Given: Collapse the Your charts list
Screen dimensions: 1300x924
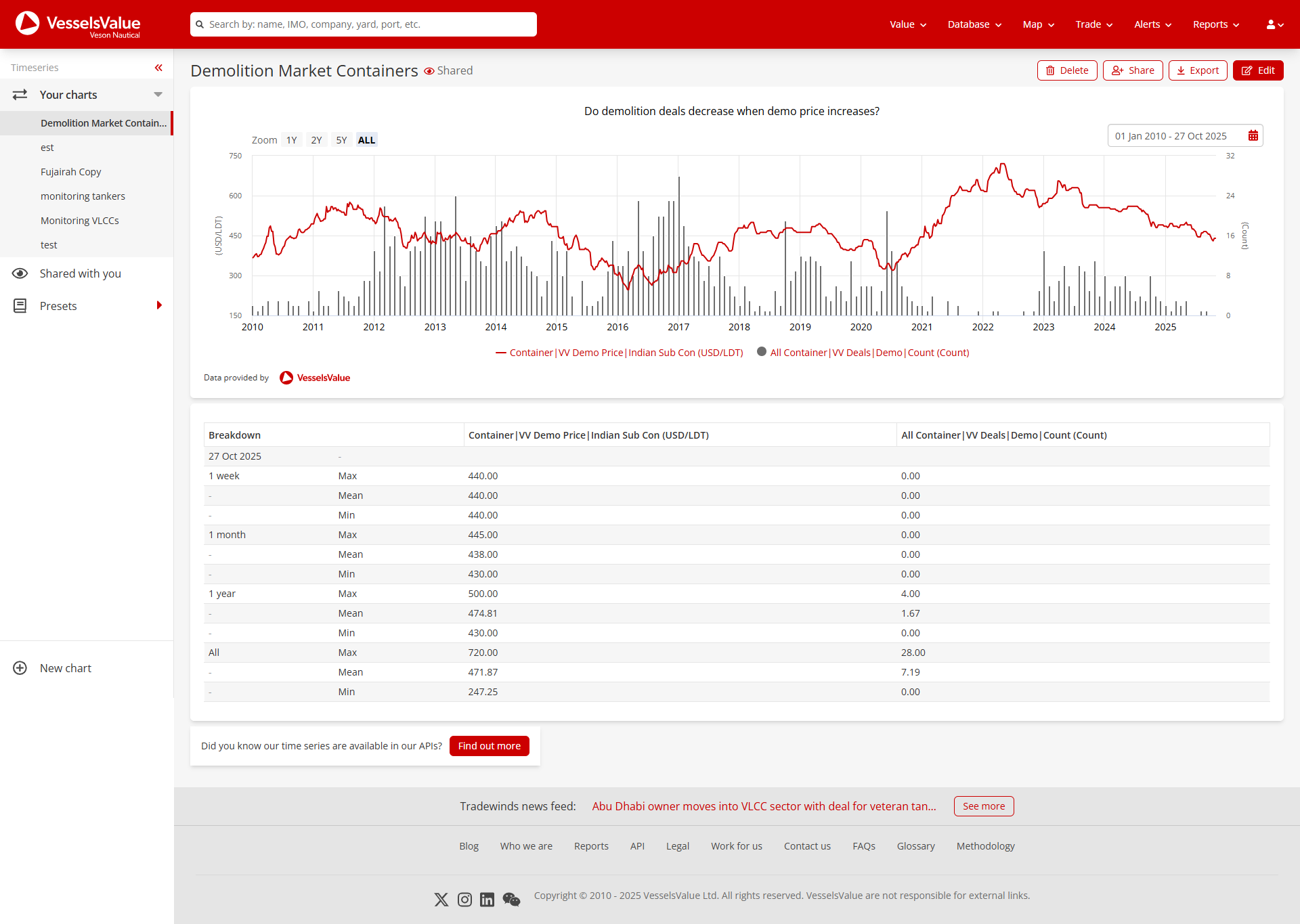Looking at the screenshot, I should 158,94.
